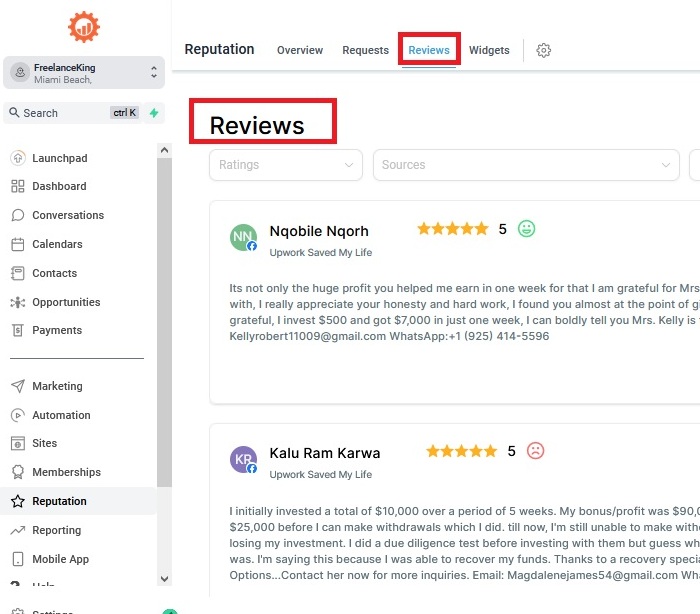Click the sidebar scrollbar down arrow
This screenshot has width=700, height=614.
[x=164, y=579]
